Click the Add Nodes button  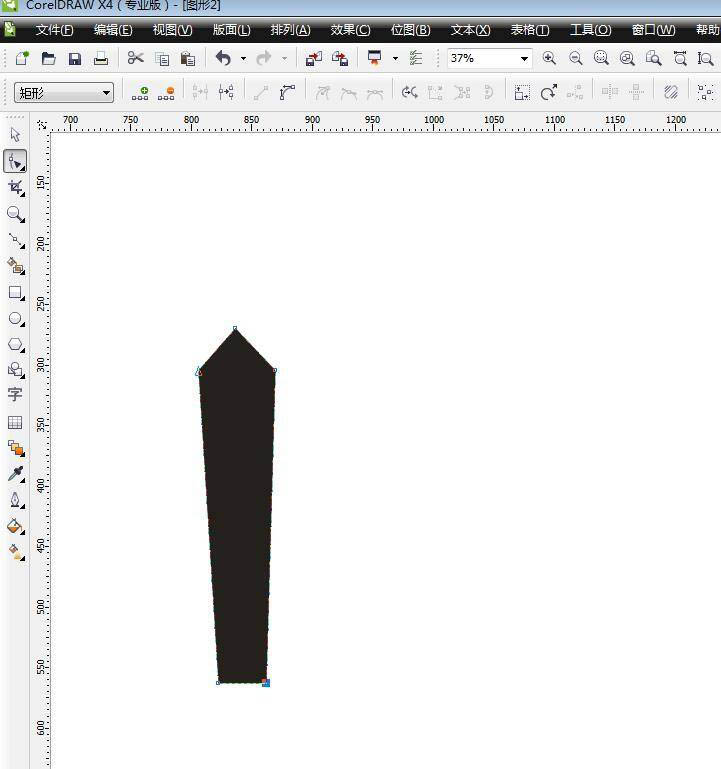tap(140, 93)
